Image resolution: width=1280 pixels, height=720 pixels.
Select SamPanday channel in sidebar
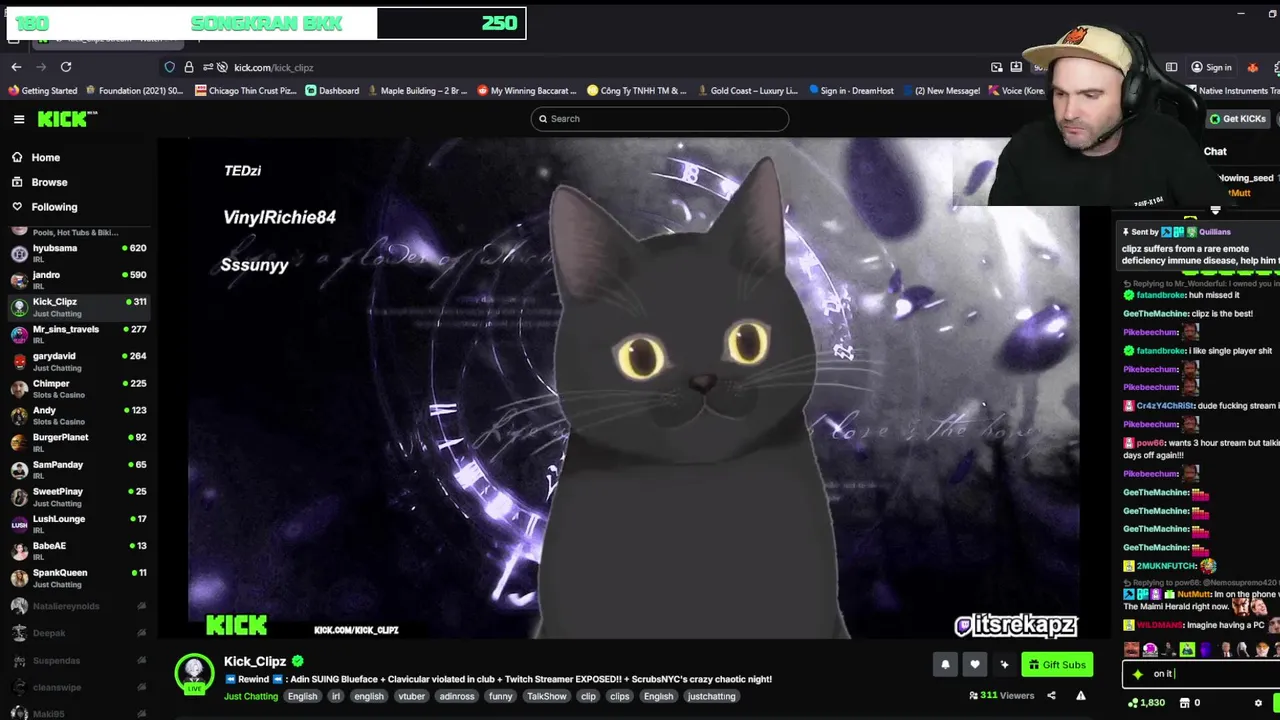coord(80,470)
